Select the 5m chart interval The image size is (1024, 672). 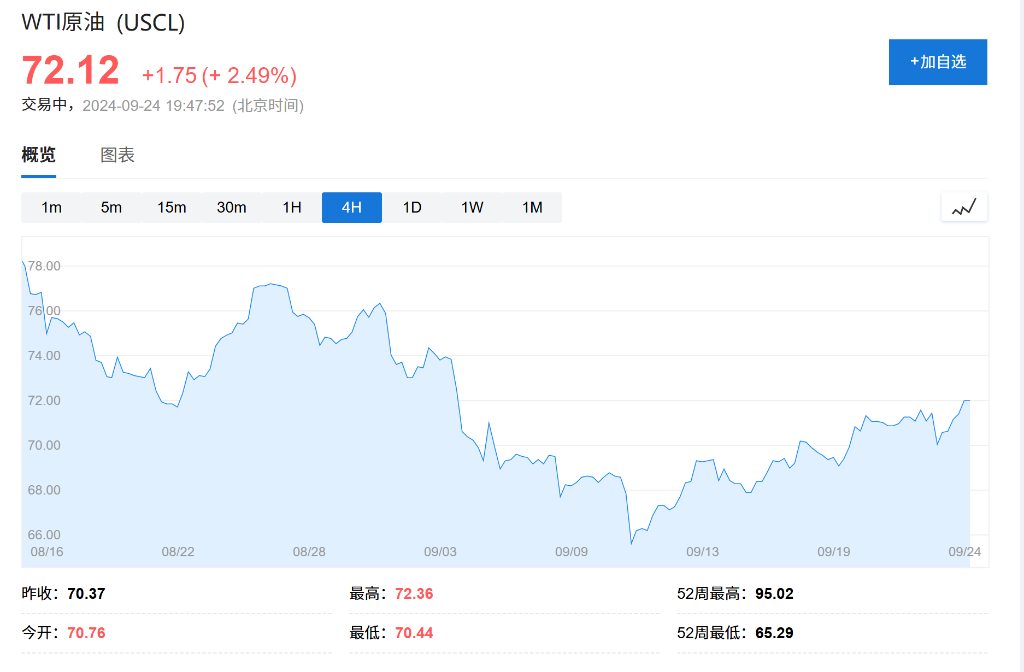coord(111,207)
